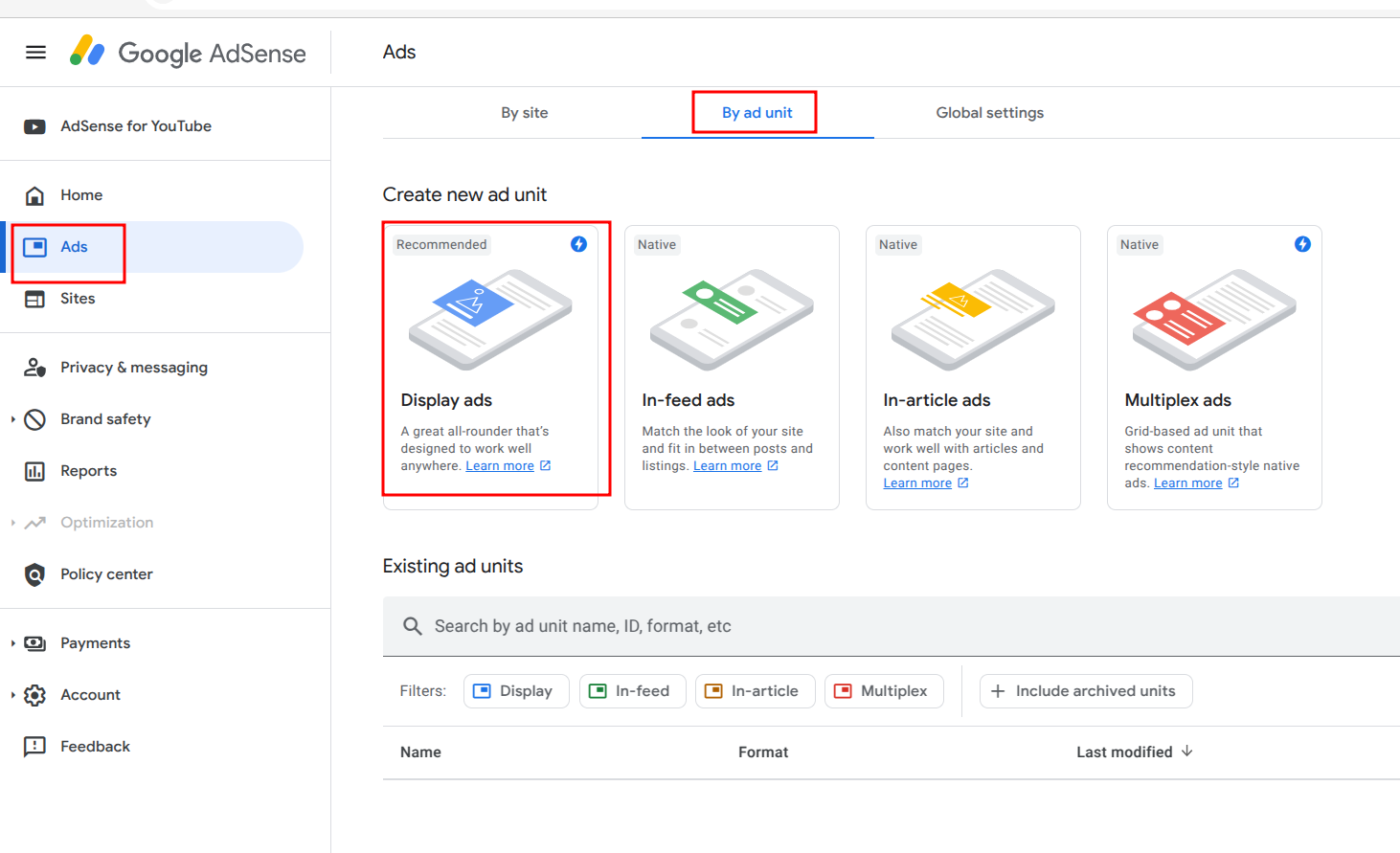This screenshot has width=1400, height=853.
Task: Click the external link icon after In-feed ads Learn more
Action: 773,466
